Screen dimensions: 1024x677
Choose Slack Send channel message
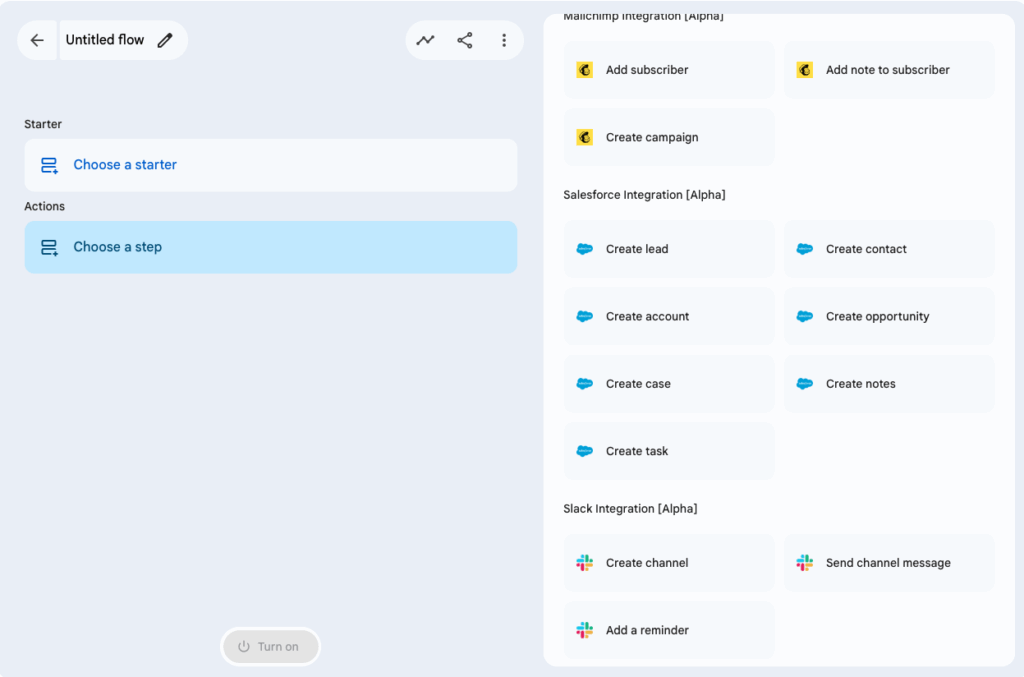click(888, 563)
